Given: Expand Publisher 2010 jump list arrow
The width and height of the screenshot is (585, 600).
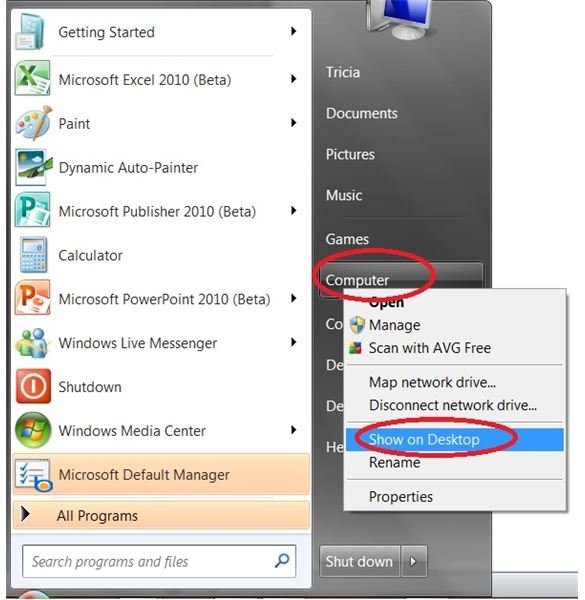Looking at the screenshot, I should (x=293, y=210).
